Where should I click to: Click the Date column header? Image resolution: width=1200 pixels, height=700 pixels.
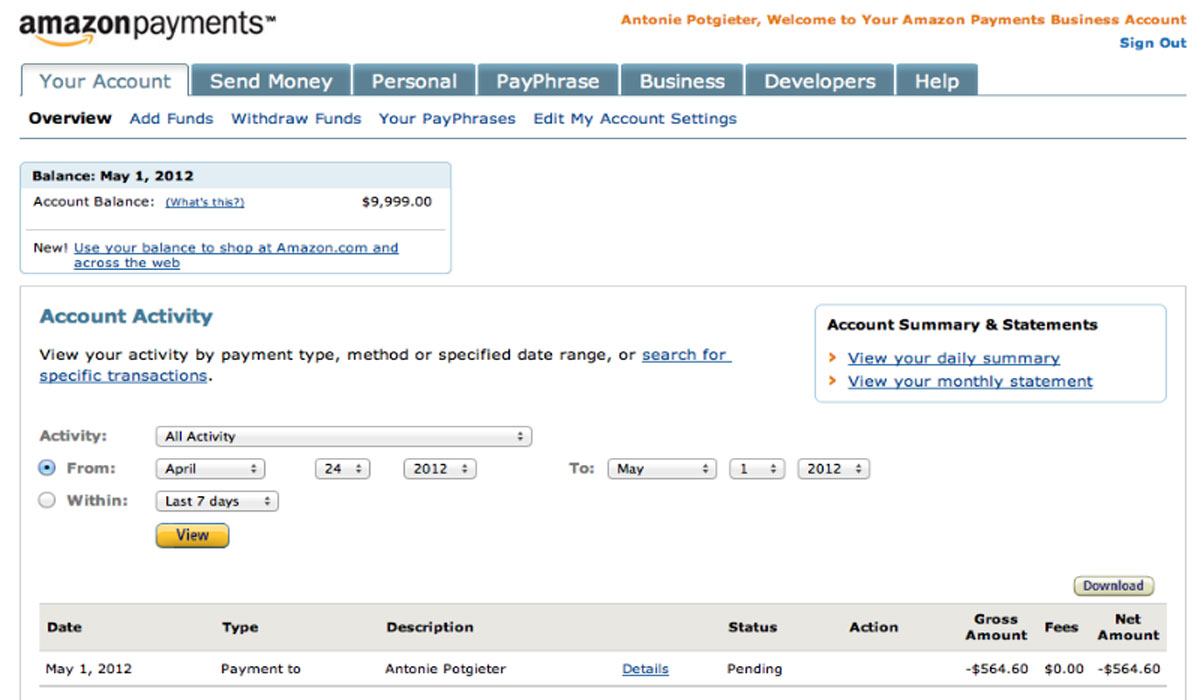point(64,627)
